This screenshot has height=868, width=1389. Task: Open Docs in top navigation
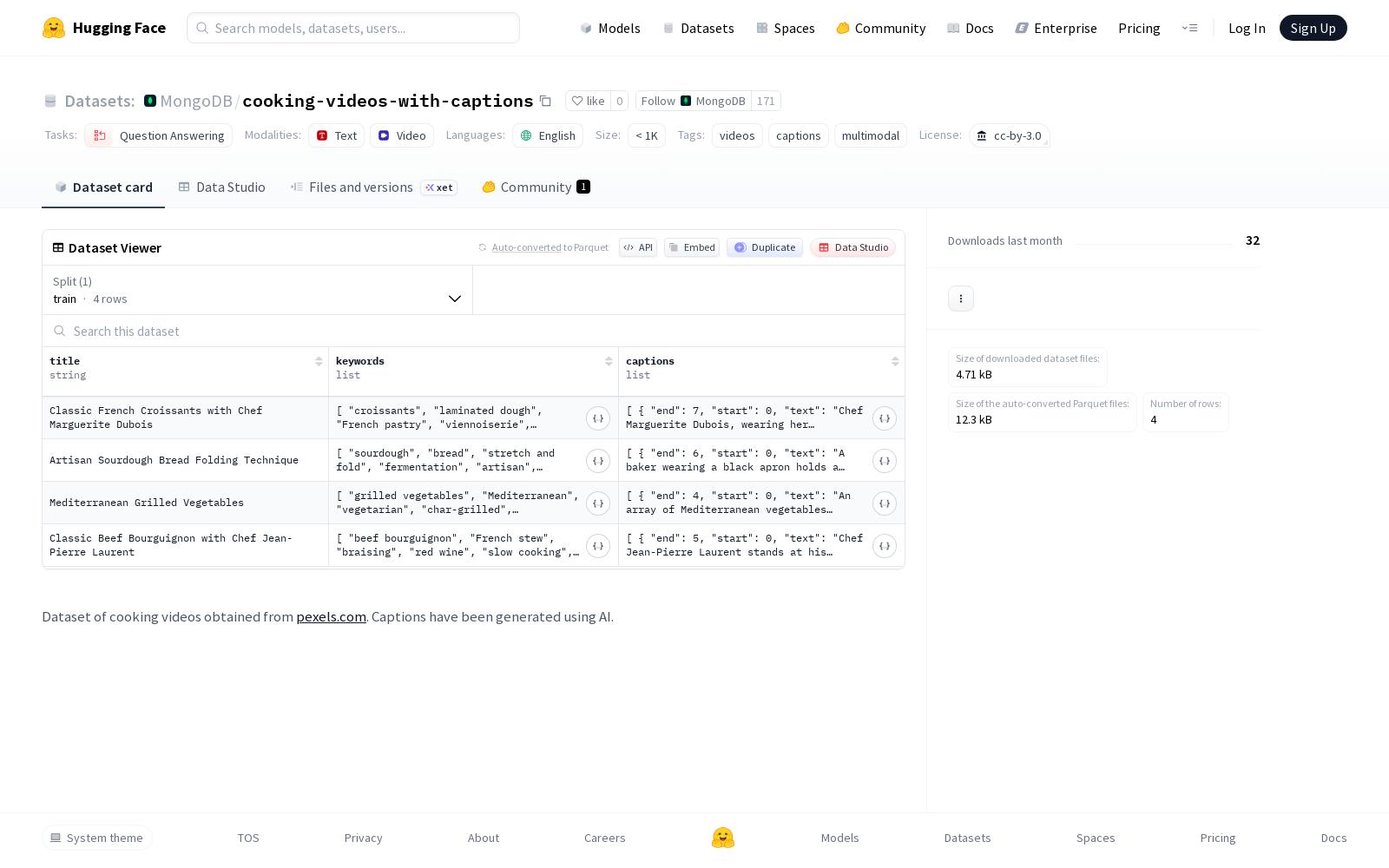click(x=971, y=28)
